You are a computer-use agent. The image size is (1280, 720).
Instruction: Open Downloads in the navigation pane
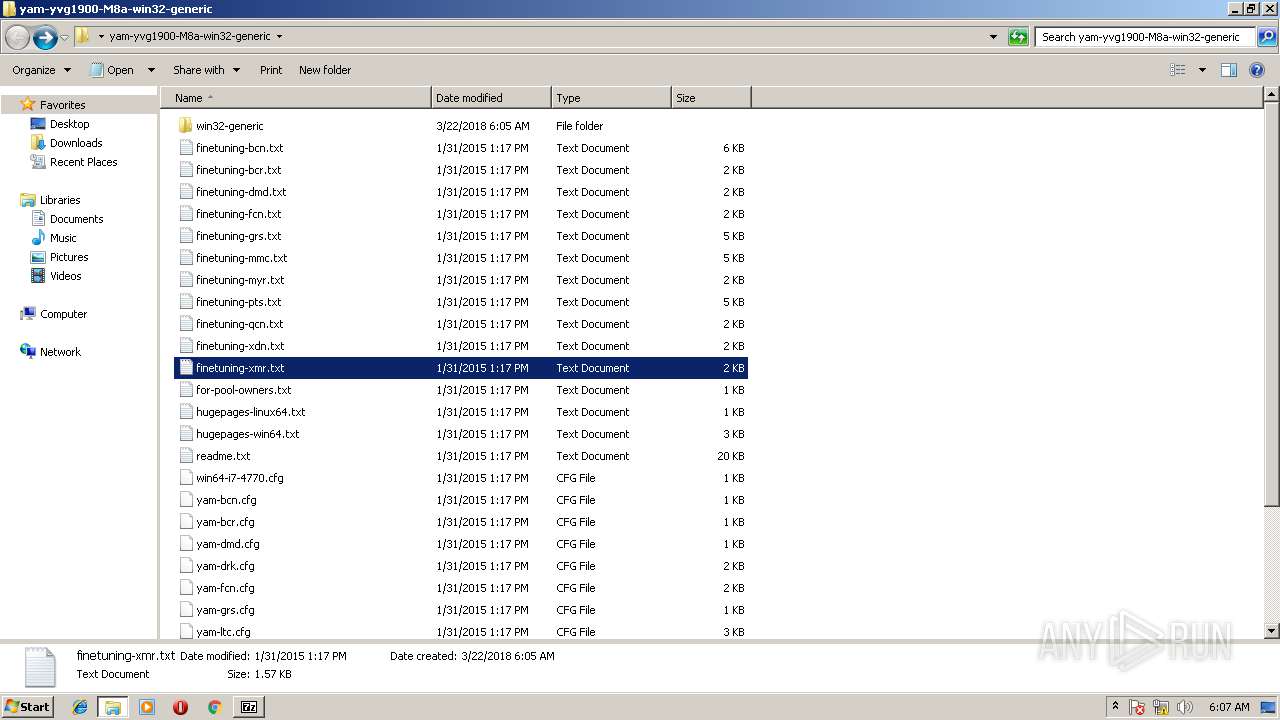pyautogui.click(x=76, y=143)
